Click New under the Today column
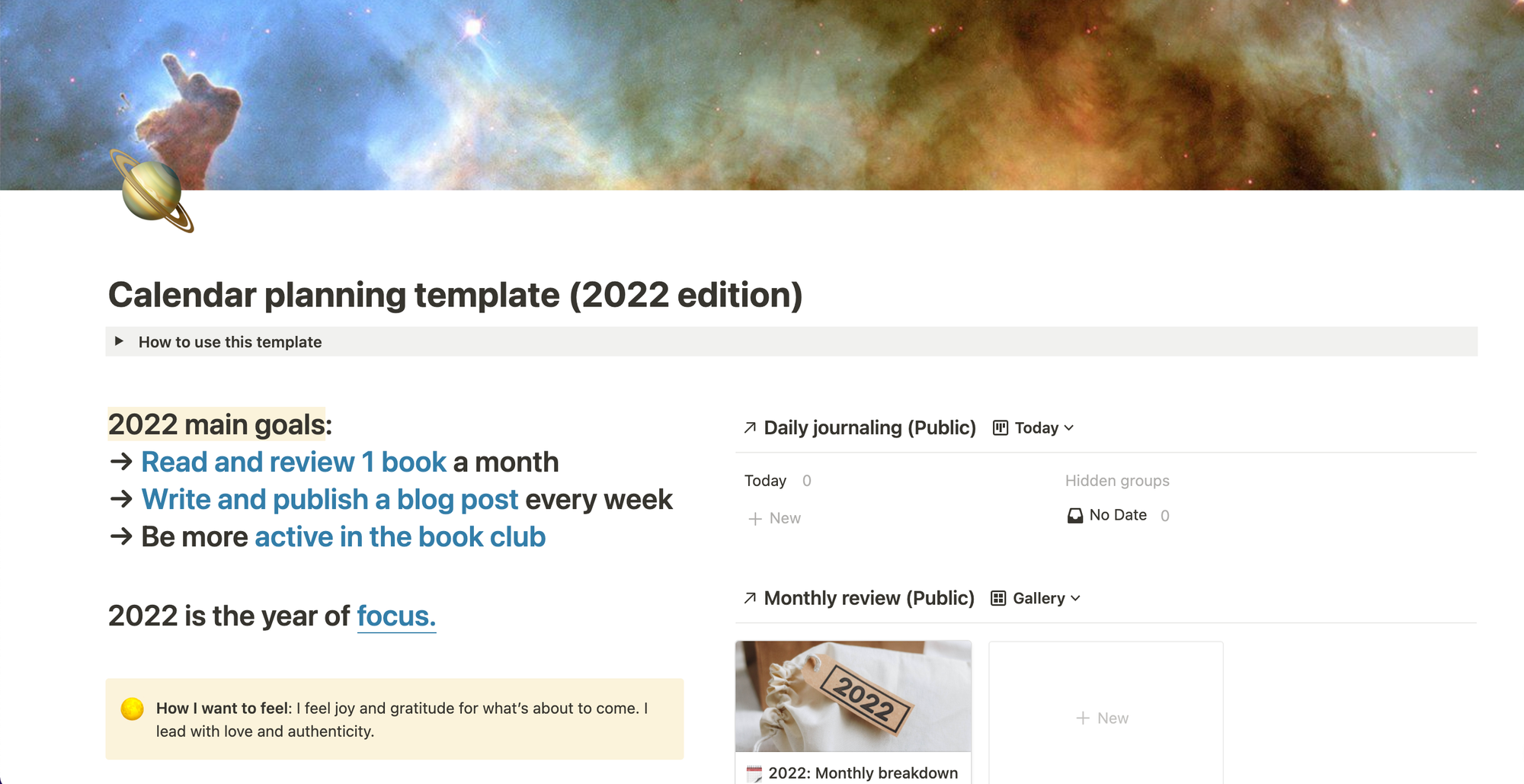 point(774,518)
